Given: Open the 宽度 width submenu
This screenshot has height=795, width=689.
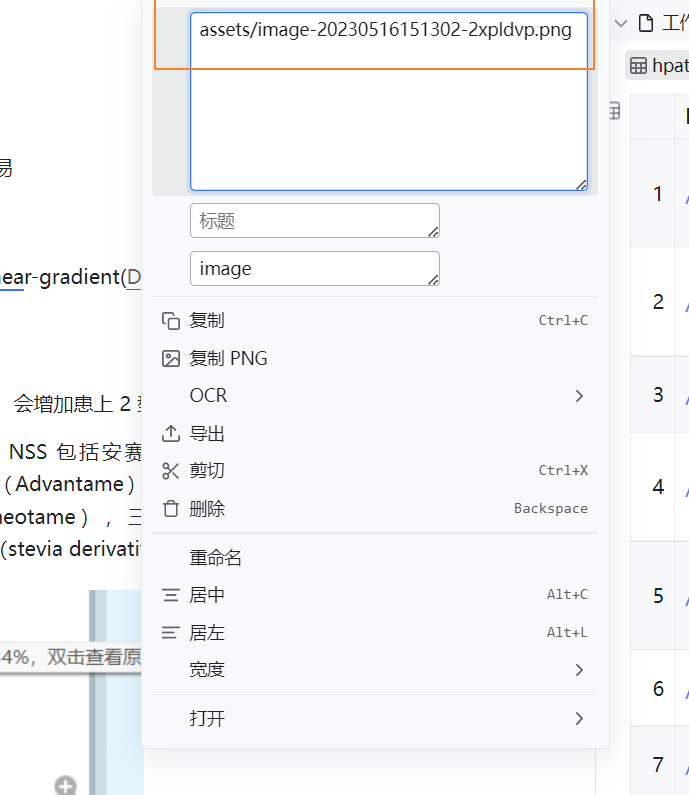Looking at the screenshot, I should coord(375,670).
